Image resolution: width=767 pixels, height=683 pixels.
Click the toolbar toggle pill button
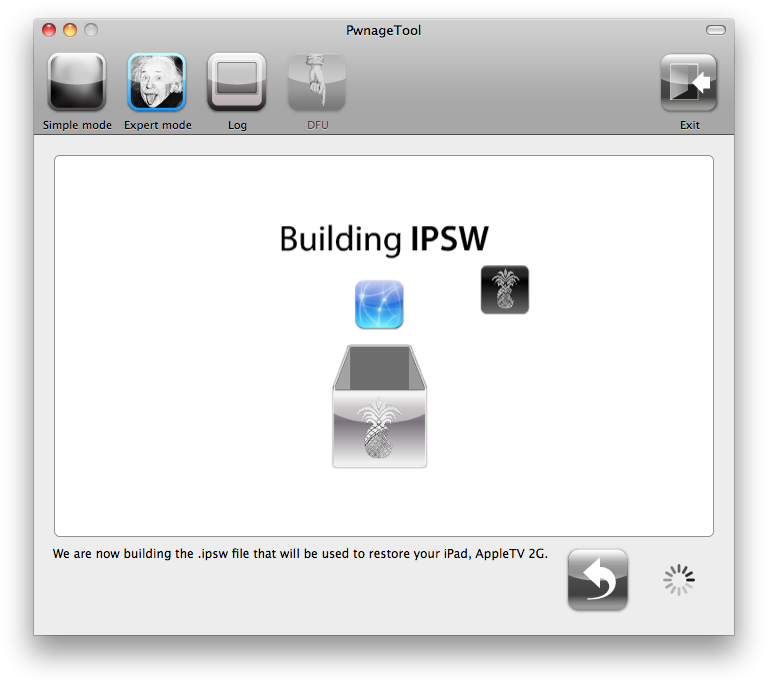tap(716, 30)
